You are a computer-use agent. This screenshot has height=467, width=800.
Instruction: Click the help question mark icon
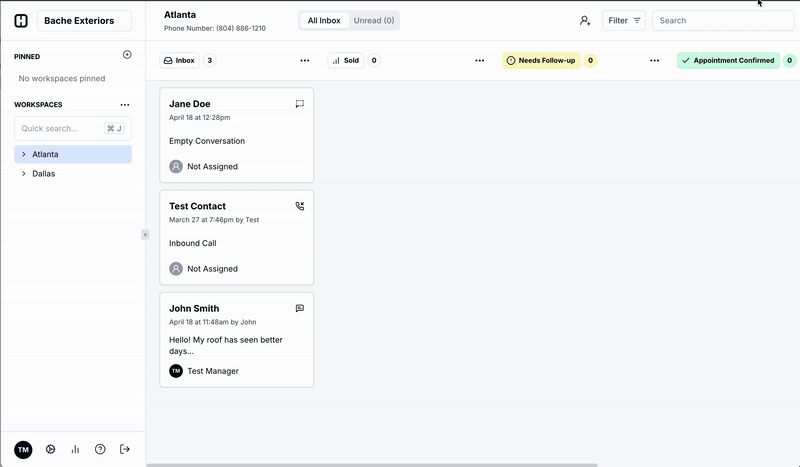coord(100,450)
